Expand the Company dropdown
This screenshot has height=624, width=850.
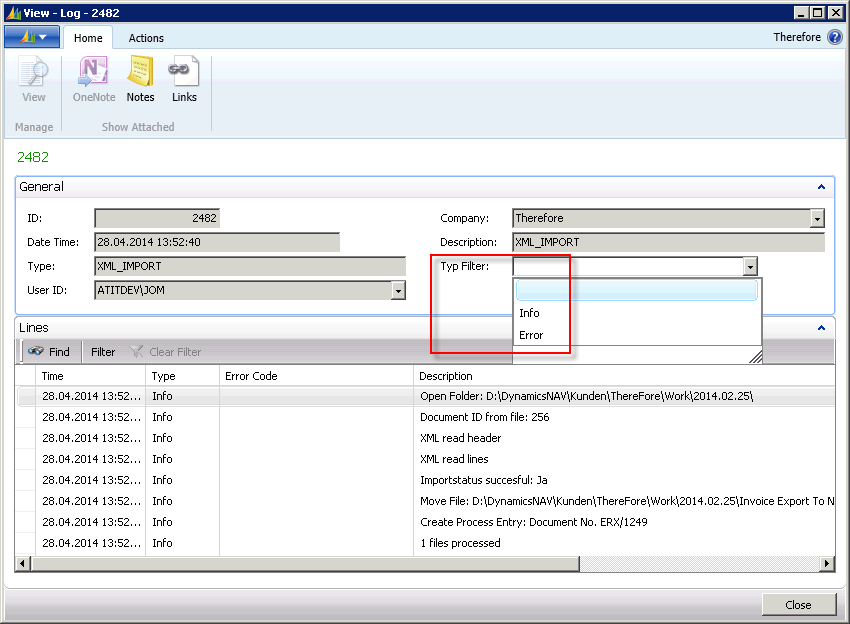tap(817, 218)
